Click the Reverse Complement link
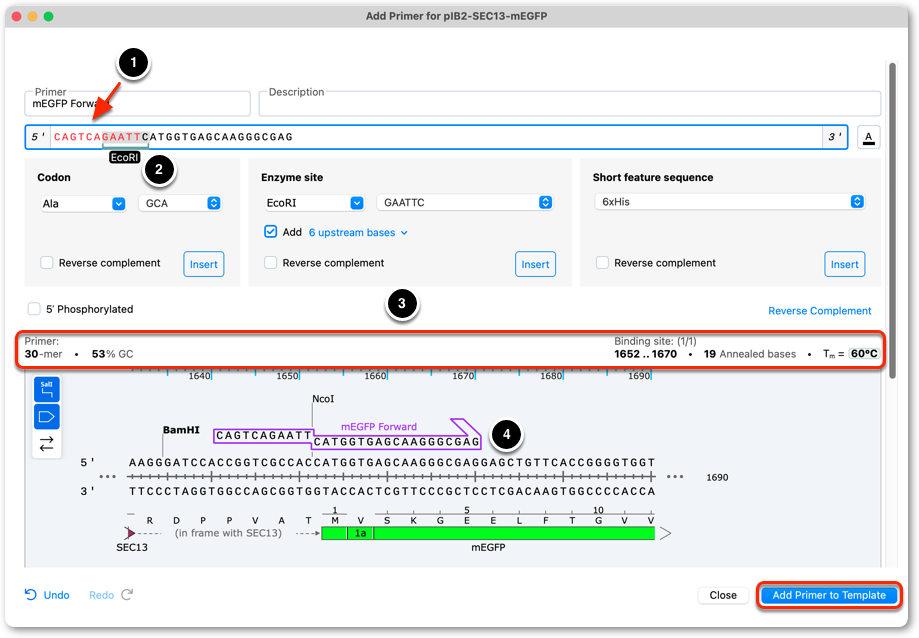 point(819,311)
